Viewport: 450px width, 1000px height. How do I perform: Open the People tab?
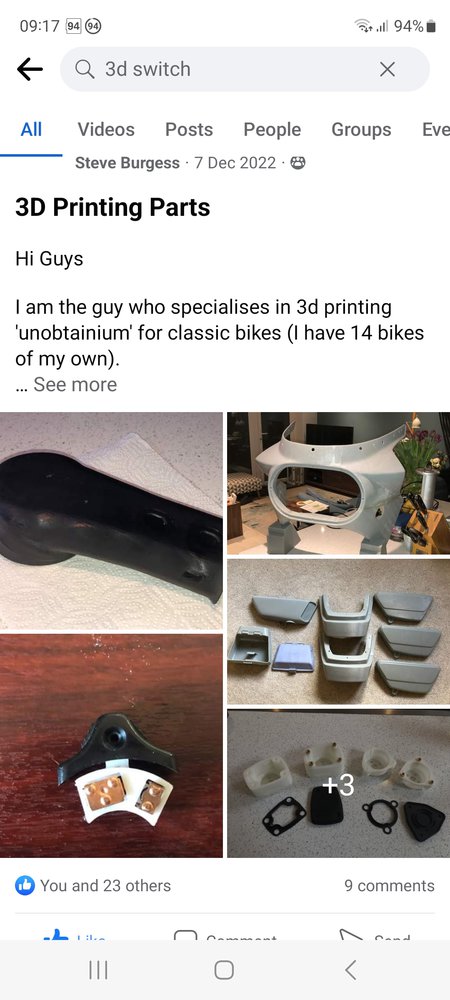272,129
